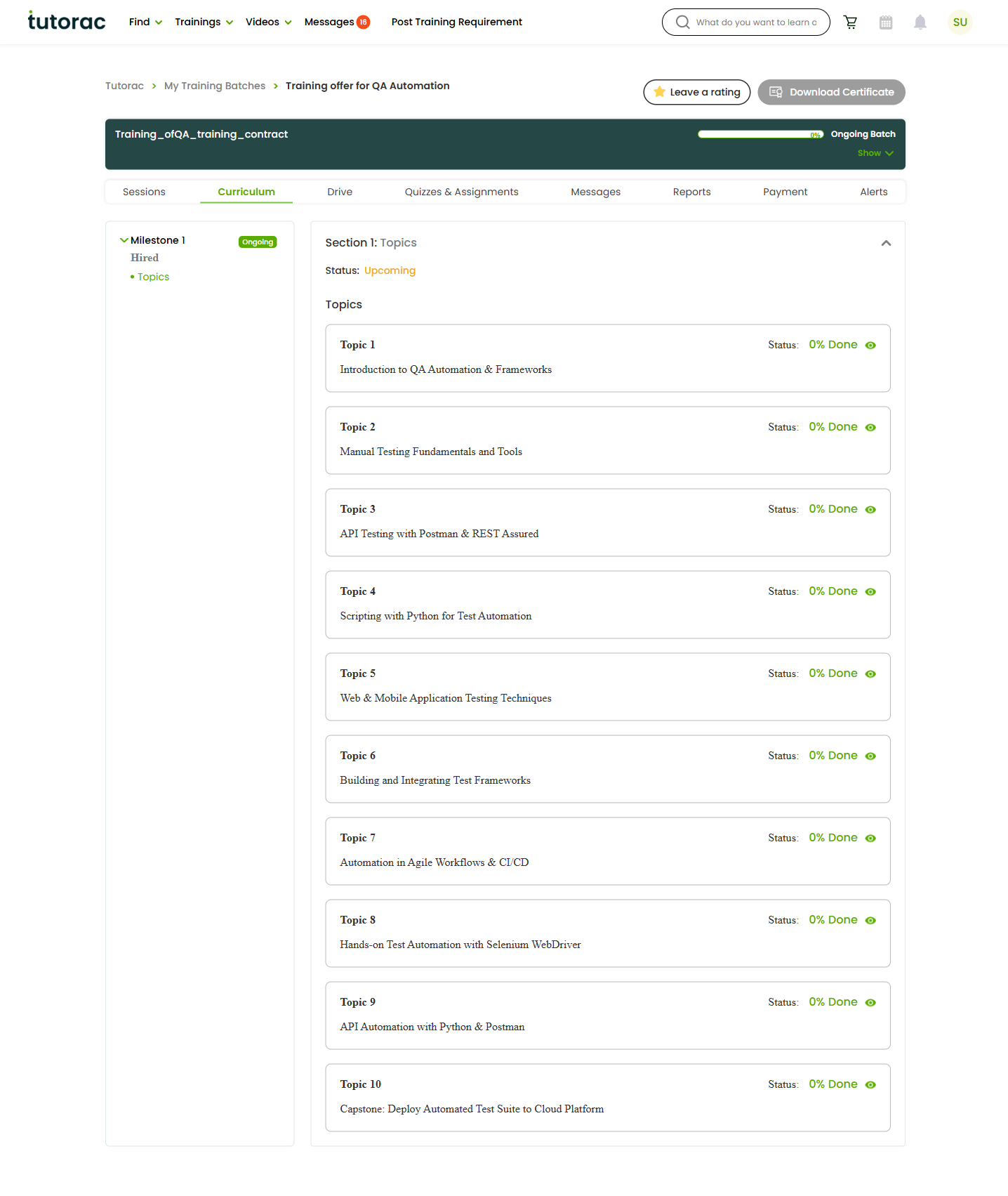The height and width of the screenshot is (1196, 1008).
Task: Open the Drive tab
Action: pyautogui.click(x=340, y=192)
